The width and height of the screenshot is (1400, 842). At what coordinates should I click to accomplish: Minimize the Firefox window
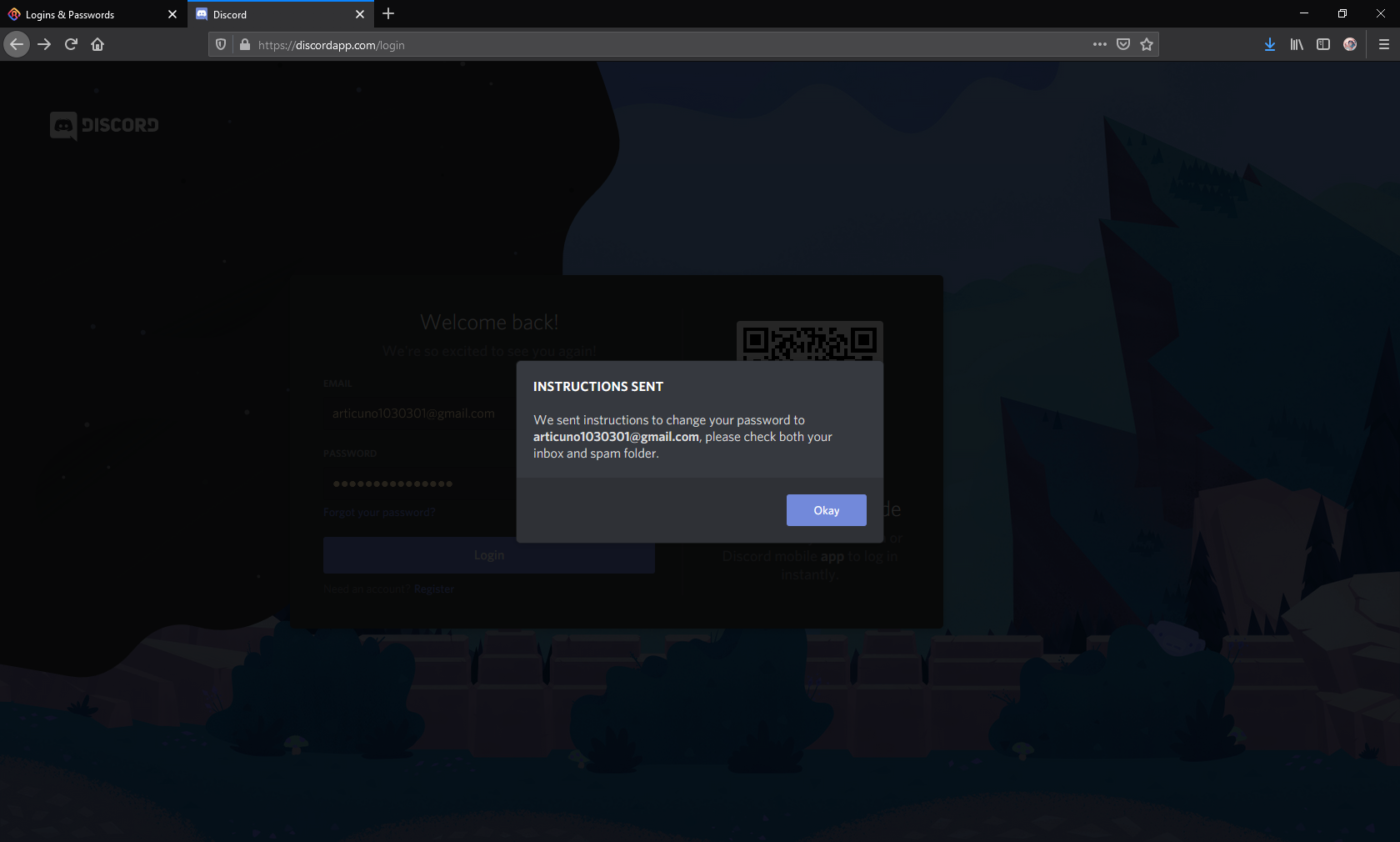(1304, 13)
